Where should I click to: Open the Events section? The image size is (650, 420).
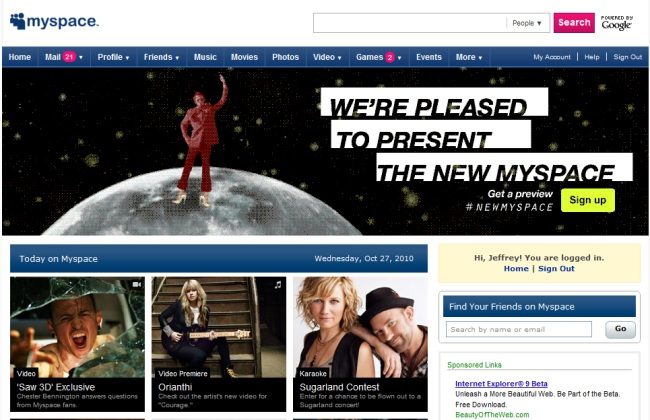pyautogui.click(x=429, y=57)
